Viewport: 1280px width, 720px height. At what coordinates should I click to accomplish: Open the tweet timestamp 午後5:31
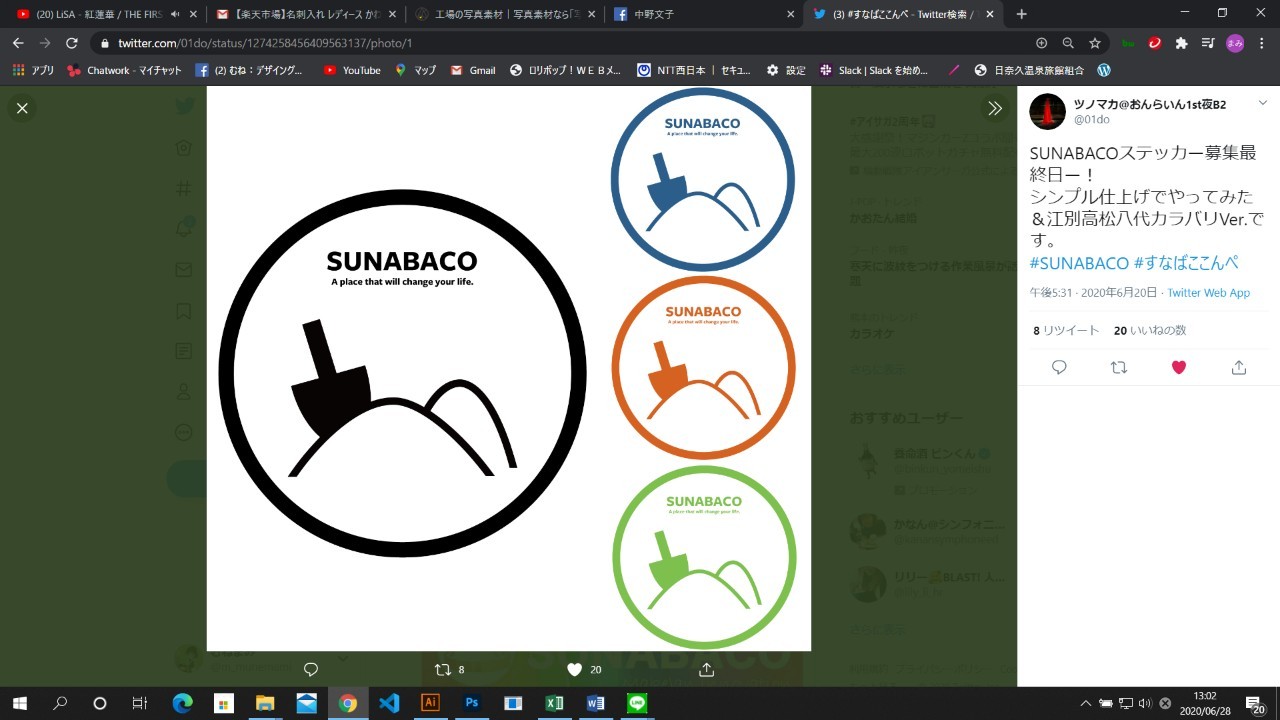point(1093,293)
